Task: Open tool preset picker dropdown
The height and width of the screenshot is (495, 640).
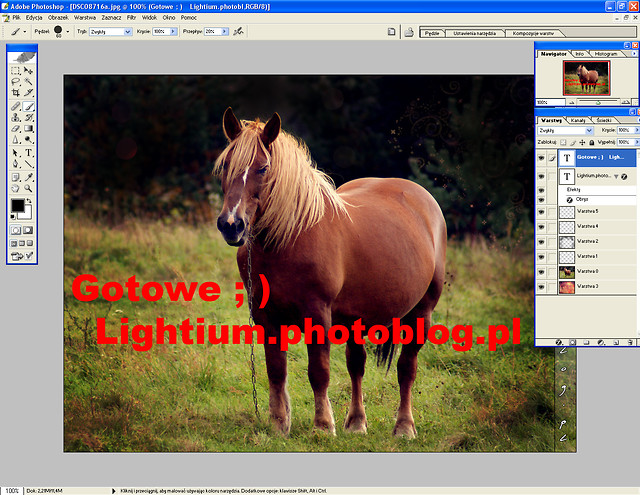Action: 24,31
